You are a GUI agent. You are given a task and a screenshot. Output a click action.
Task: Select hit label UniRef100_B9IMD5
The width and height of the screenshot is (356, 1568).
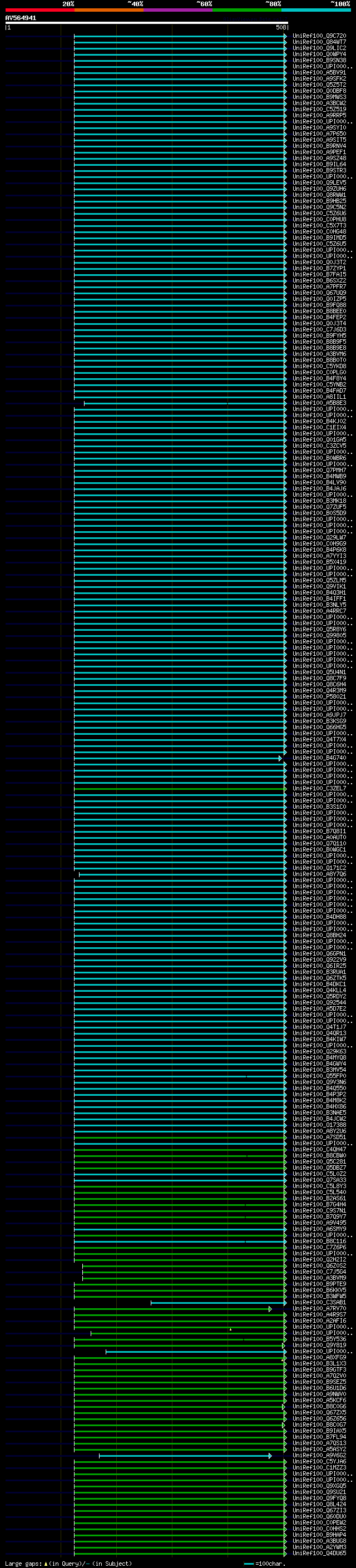click(319, 238)
